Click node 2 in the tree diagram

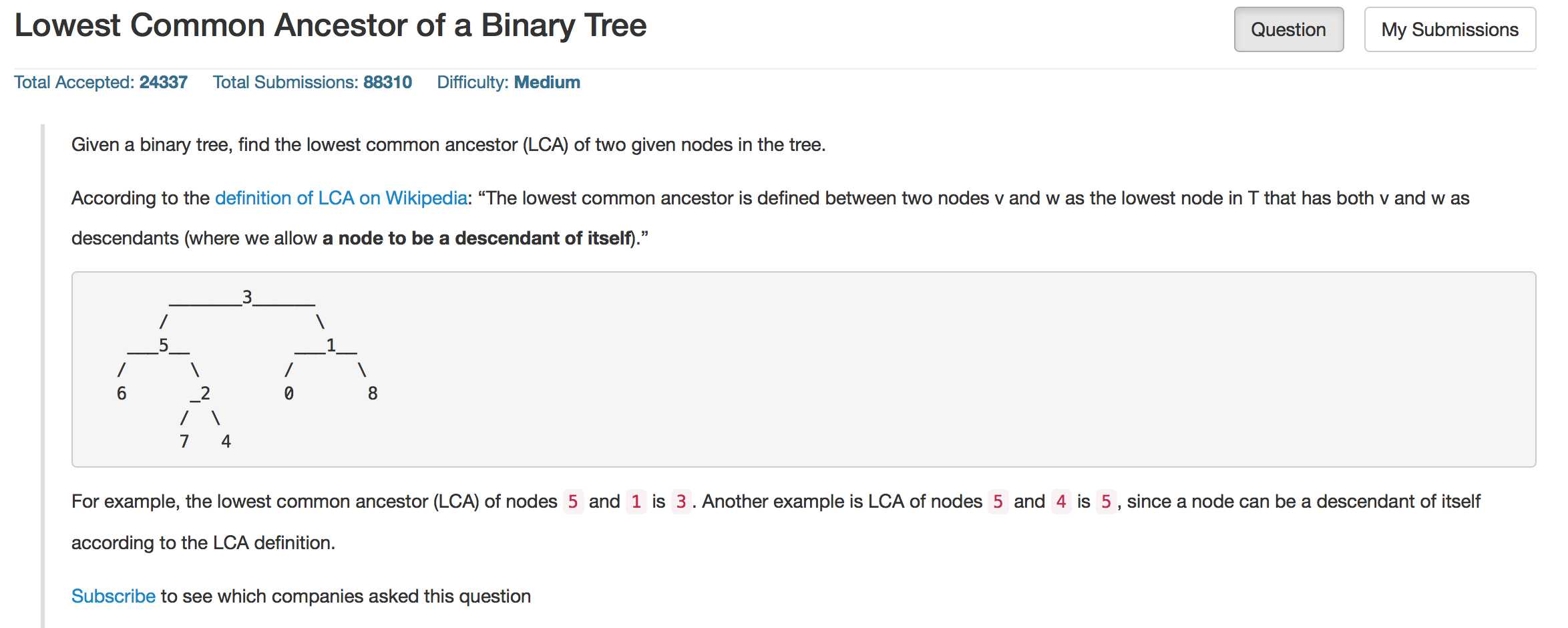click(205, 394)
